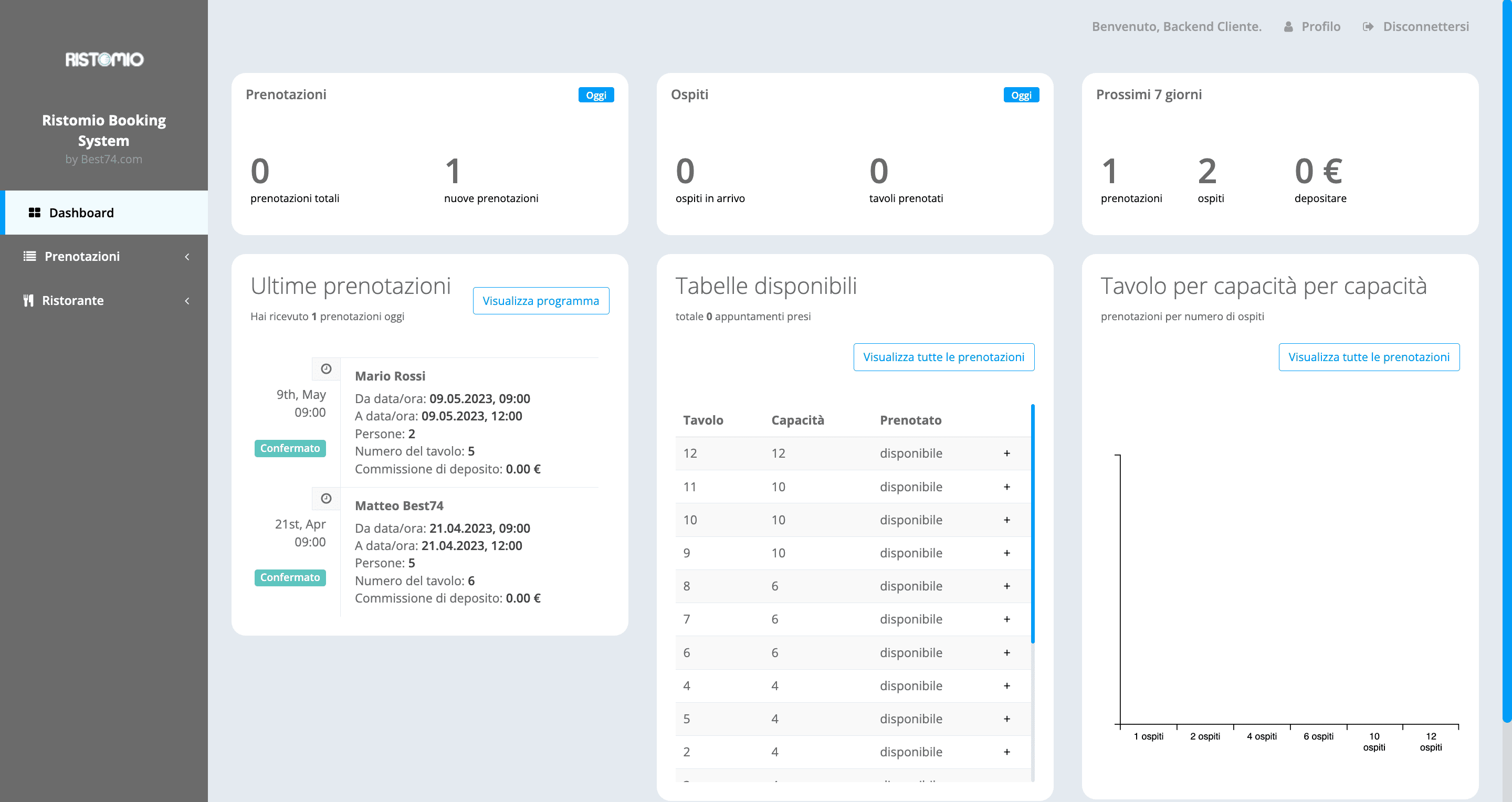
Task: Add a booking for table 12 with plus icon
Action: 1006,453
